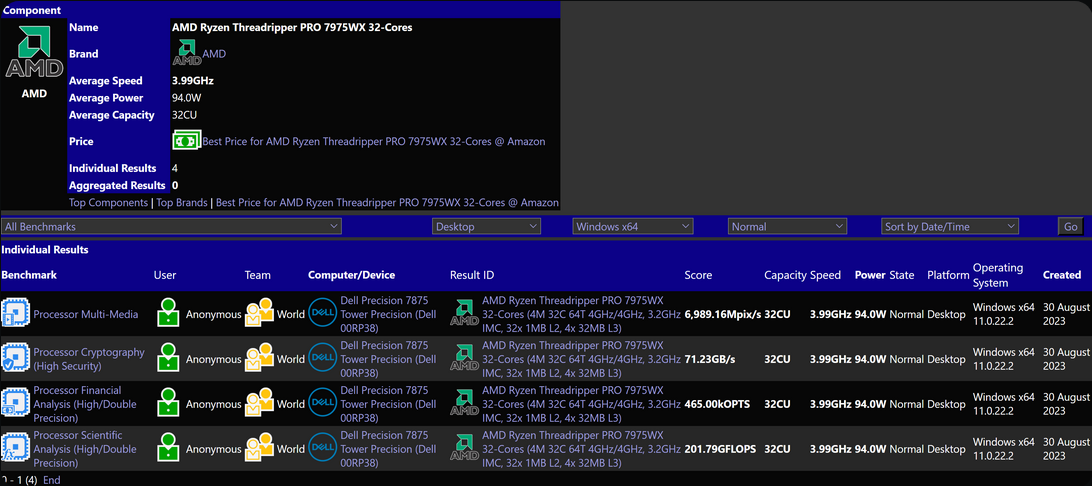This screenshot has width=1092, height=486.
Task: Click the yellow team icon in Multi-Media row
Action: [x=259, y=313]
